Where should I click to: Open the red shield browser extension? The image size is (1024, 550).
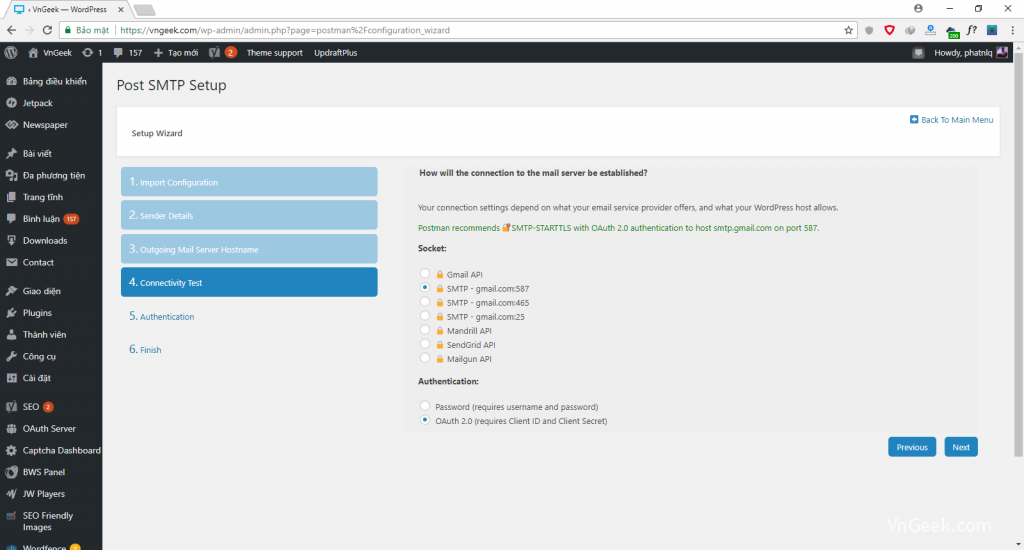coord(889,30)
